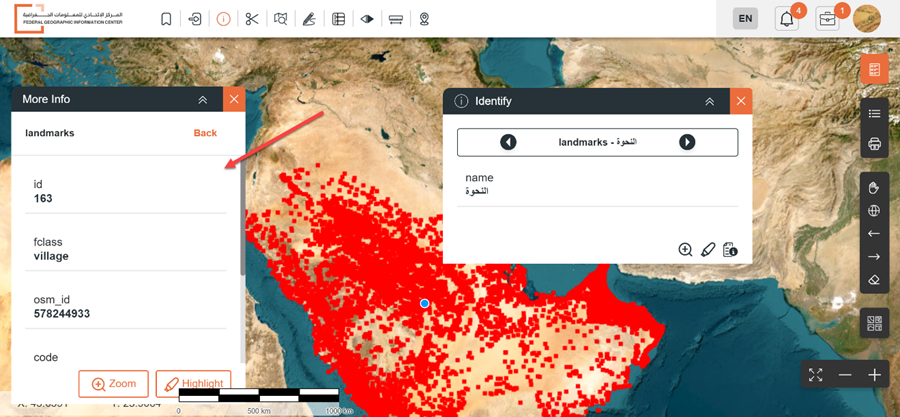Go to previous map extent
This screenshot has width=900, height=417.
874,233
